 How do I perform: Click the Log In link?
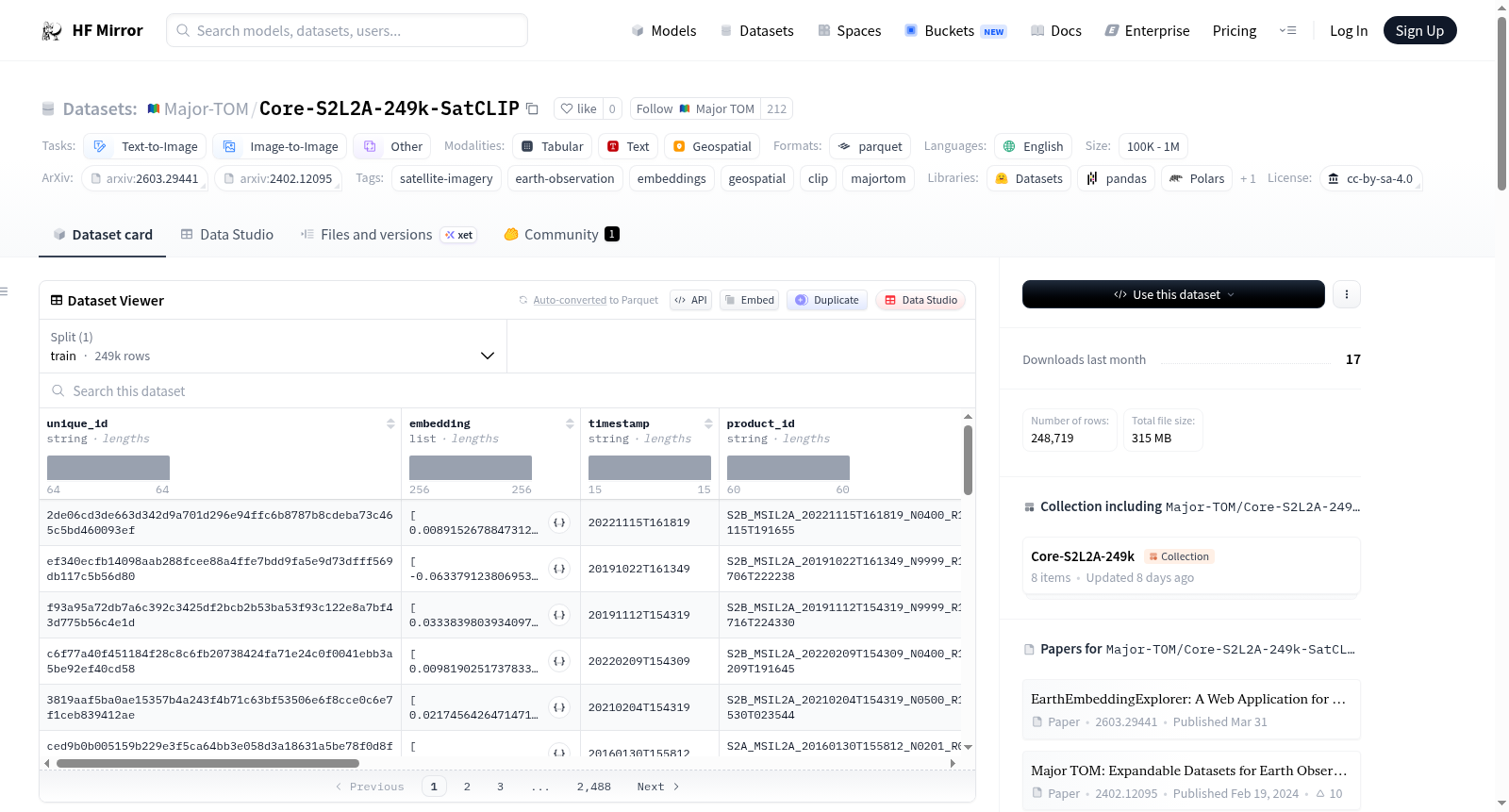1349,31
